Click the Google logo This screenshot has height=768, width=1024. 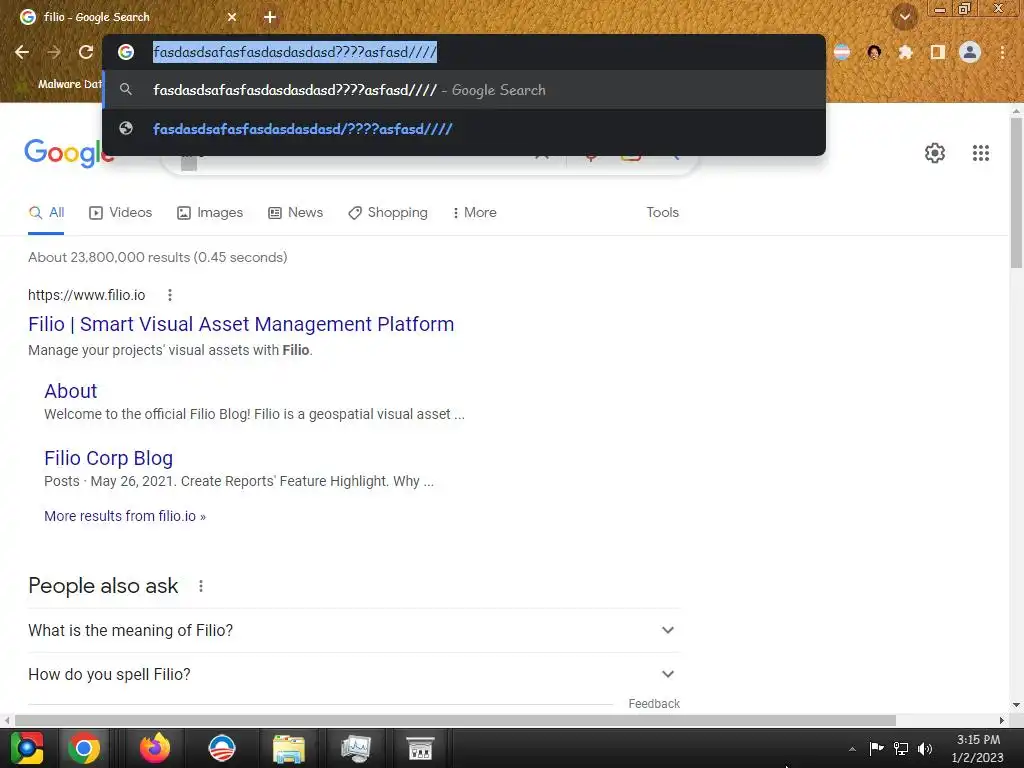click(63, 153)
